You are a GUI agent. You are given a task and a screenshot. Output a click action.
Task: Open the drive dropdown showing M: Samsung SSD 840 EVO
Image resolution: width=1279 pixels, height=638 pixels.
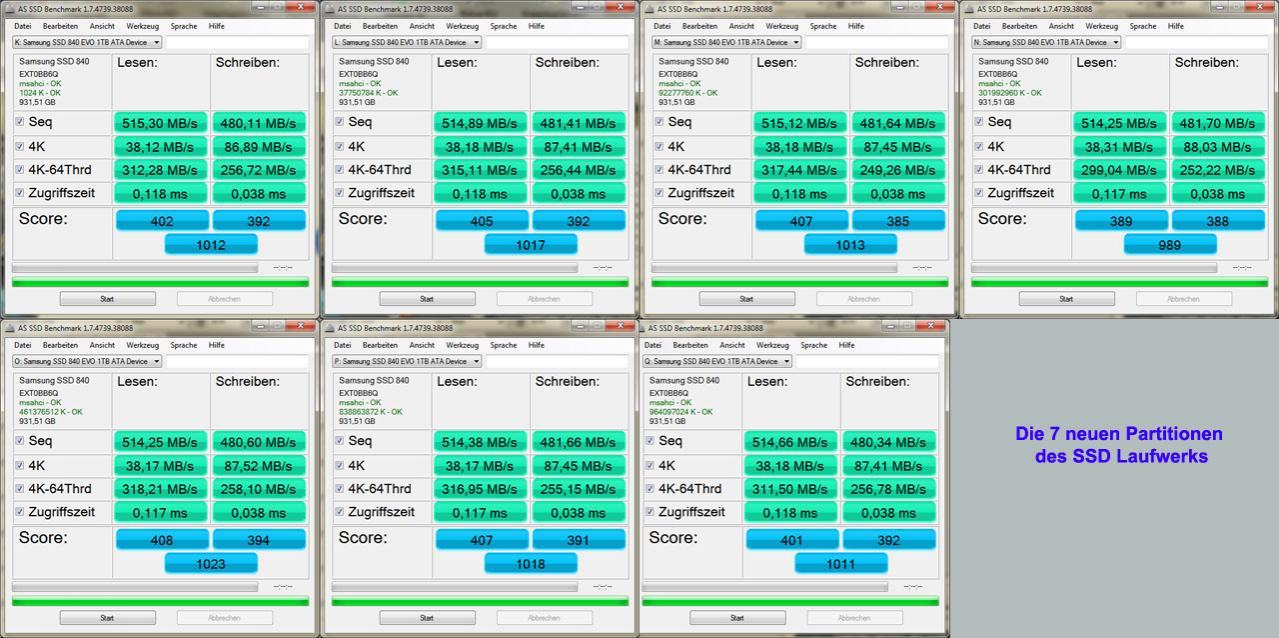click(727, 43)
